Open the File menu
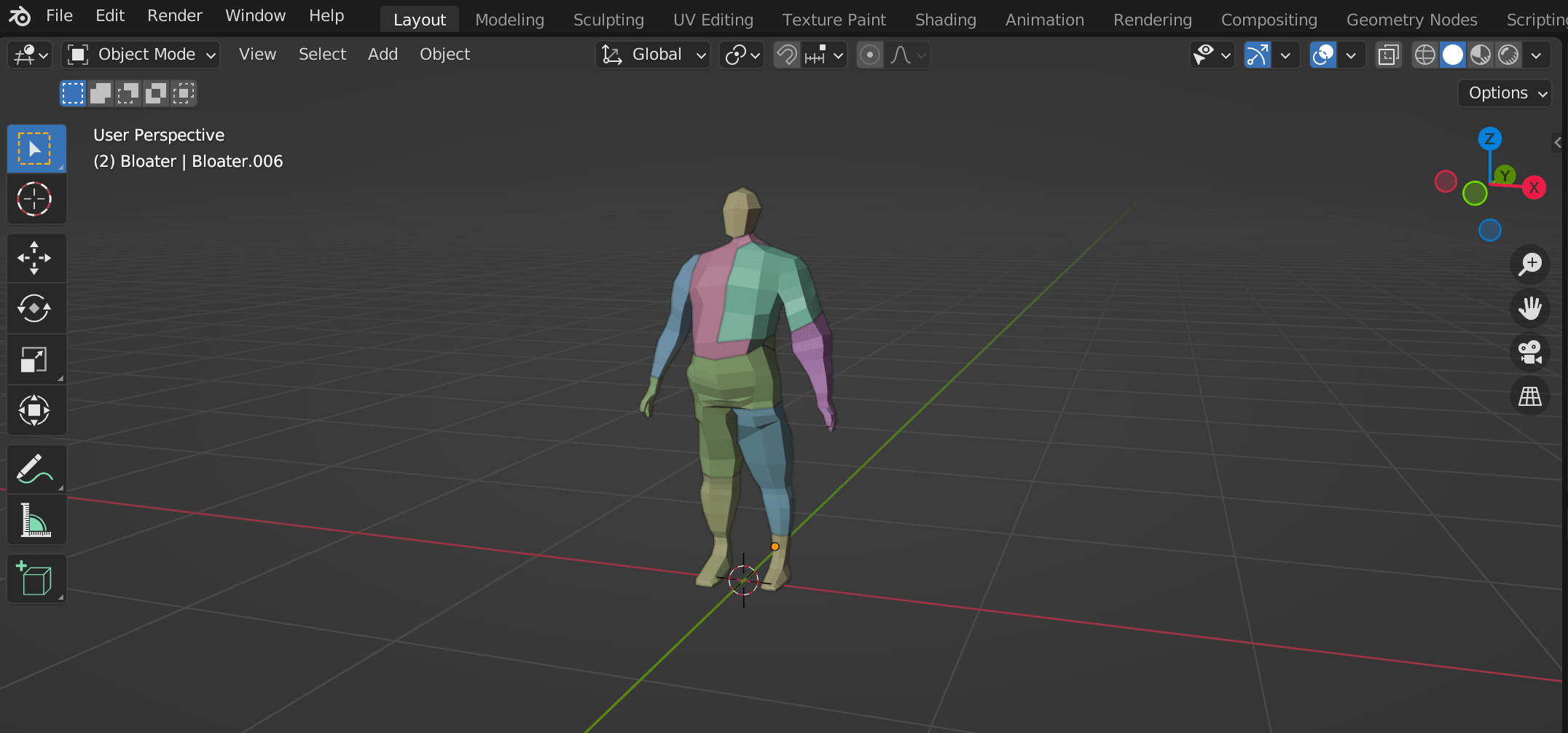This screenshot has height=733, width=1568. tap(59, 15)
